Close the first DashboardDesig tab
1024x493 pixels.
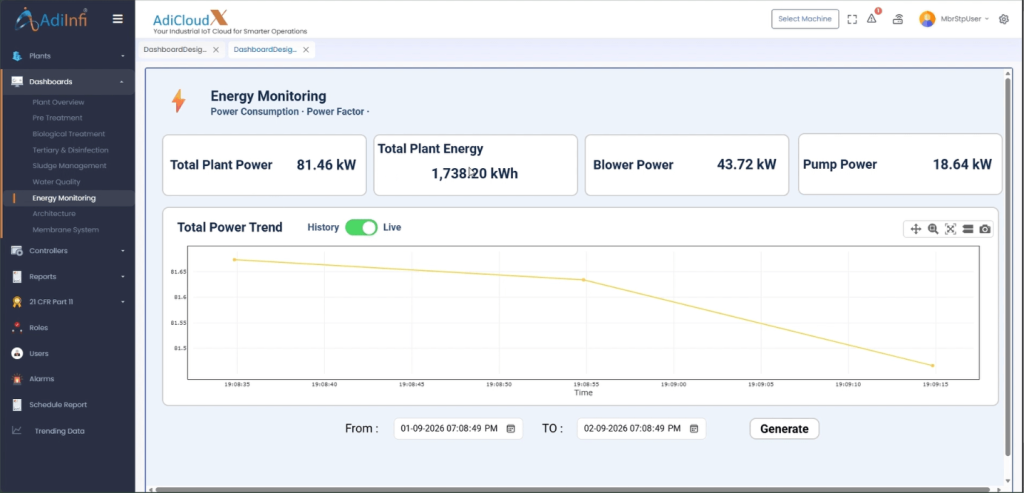216,50
